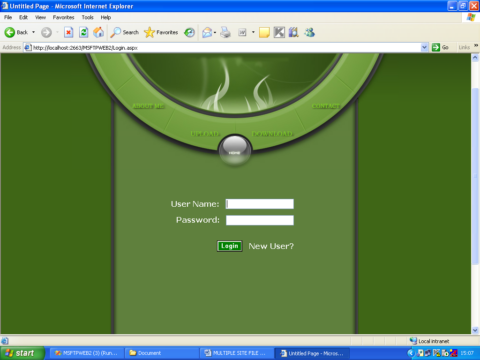
Task: Stop page loading with red X icon
Action: tap(68, 32)
